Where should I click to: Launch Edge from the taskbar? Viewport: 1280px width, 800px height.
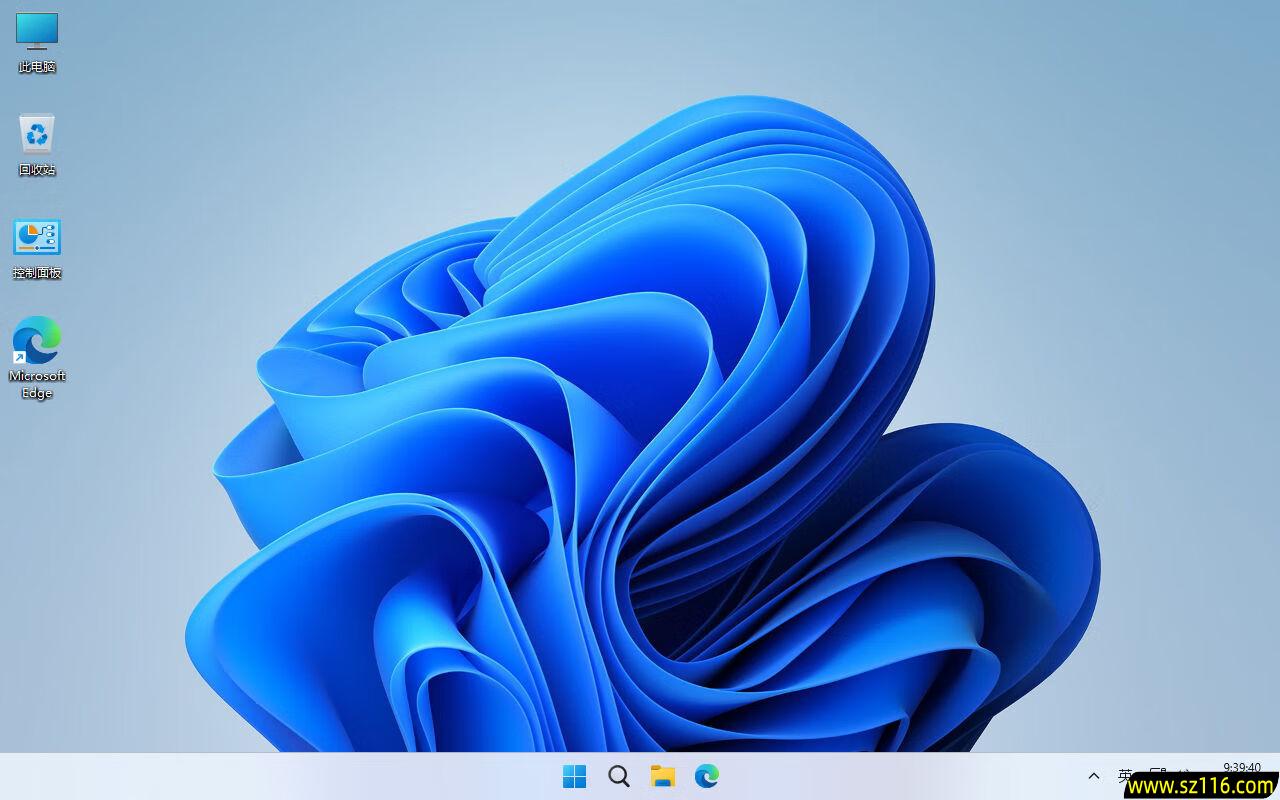tap(707, 776)
